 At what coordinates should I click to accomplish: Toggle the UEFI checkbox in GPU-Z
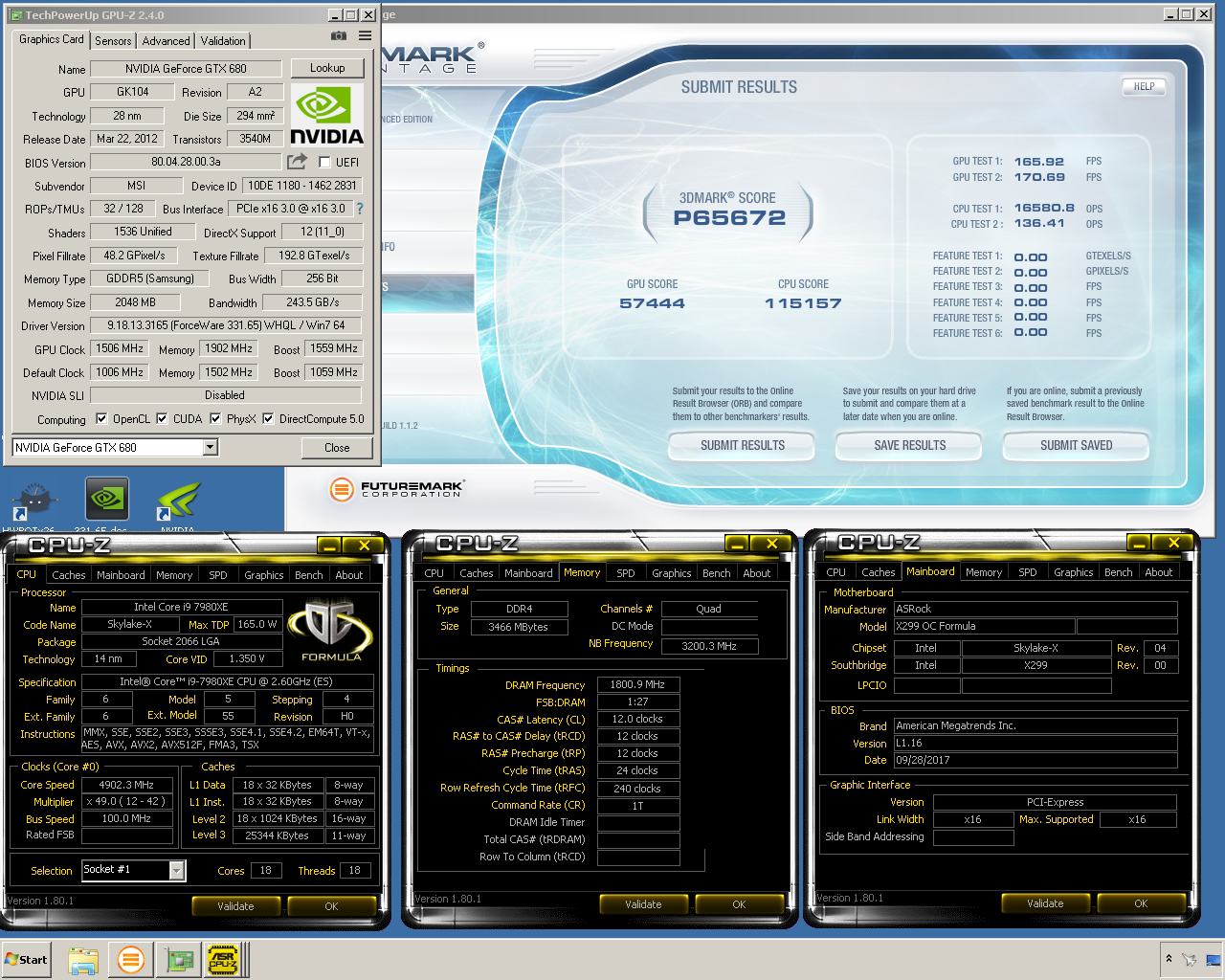[x=324, y=162]
